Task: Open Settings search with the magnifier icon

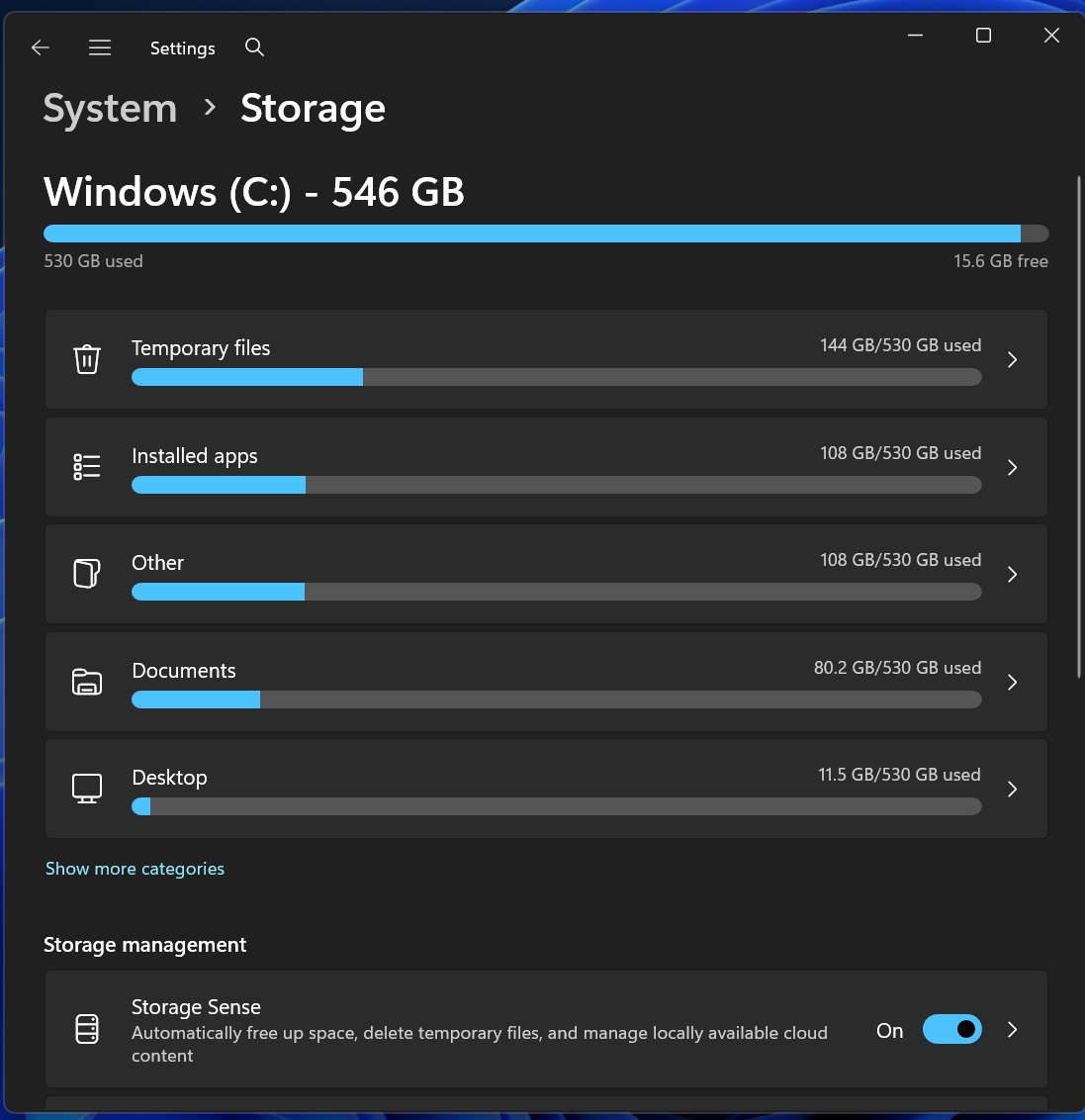Action: pyautogui.click(x=254, y=47)
